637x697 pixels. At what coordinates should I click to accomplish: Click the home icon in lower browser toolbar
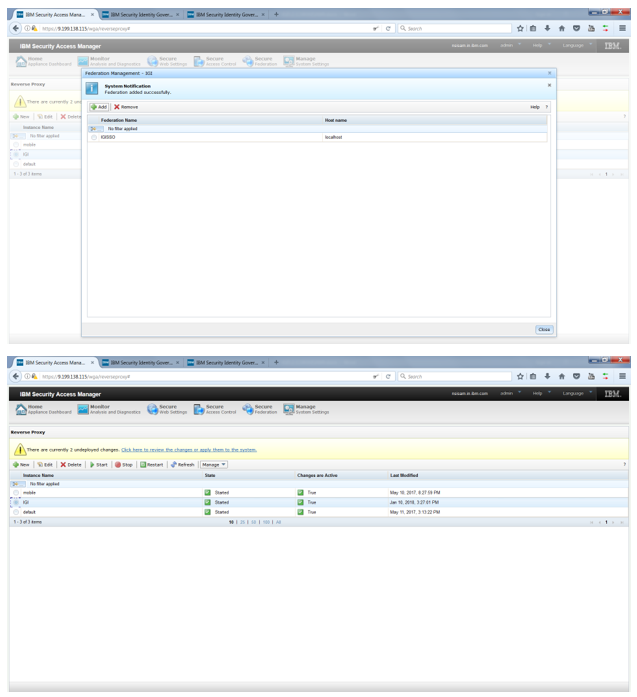click(561, 376)
